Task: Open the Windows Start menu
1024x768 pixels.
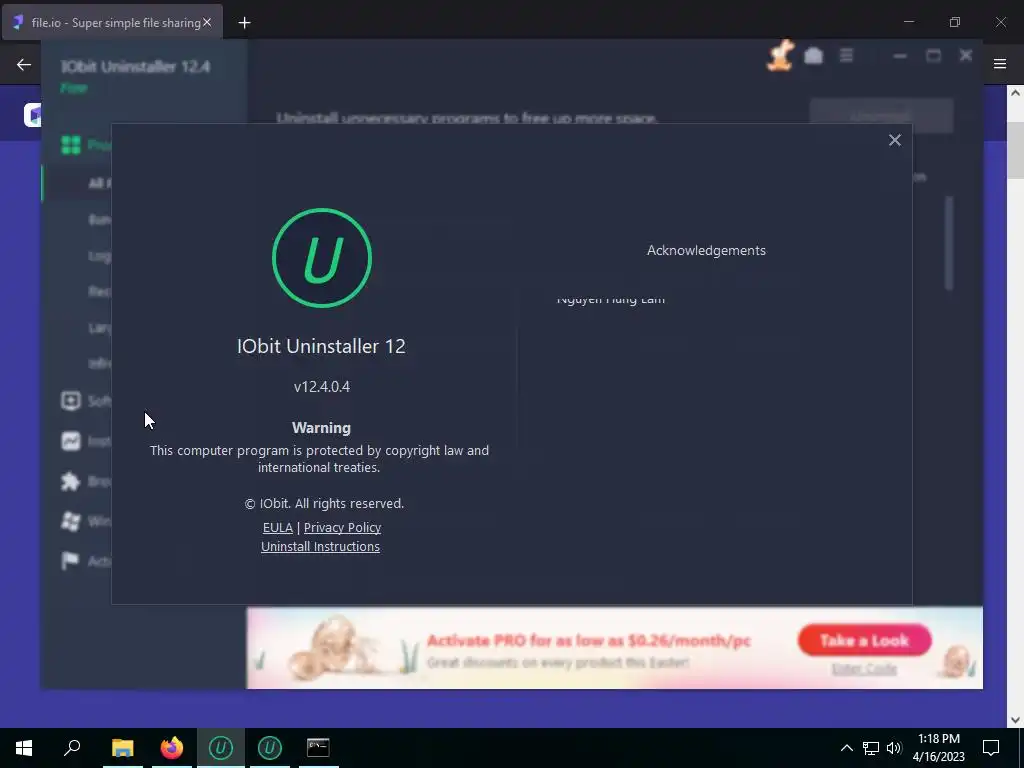Action: pos(24,748)
